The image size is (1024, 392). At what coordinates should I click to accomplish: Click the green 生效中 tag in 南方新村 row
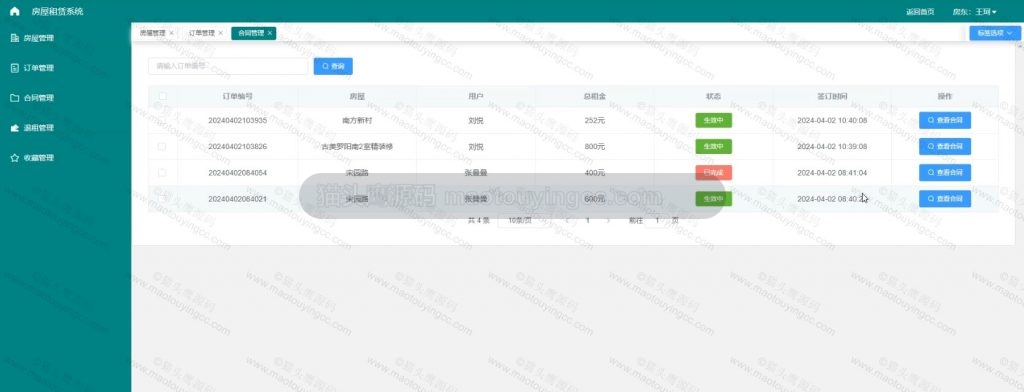(713, 120)
